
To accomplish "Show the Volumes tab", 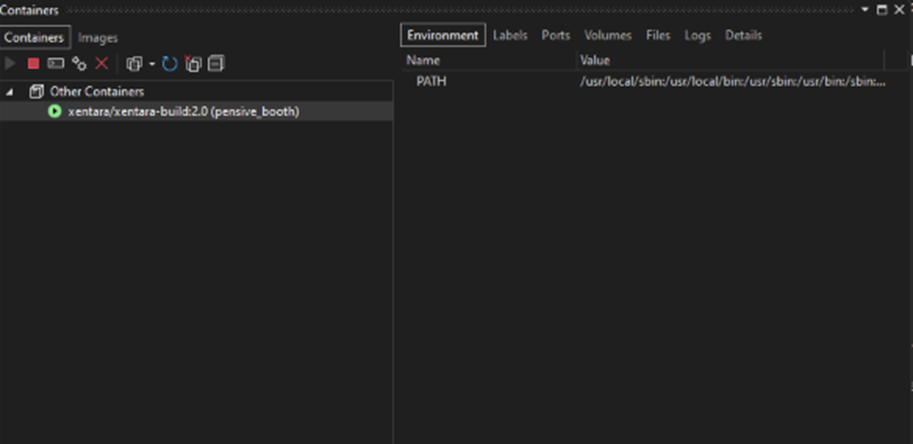I will coord(608,35).
